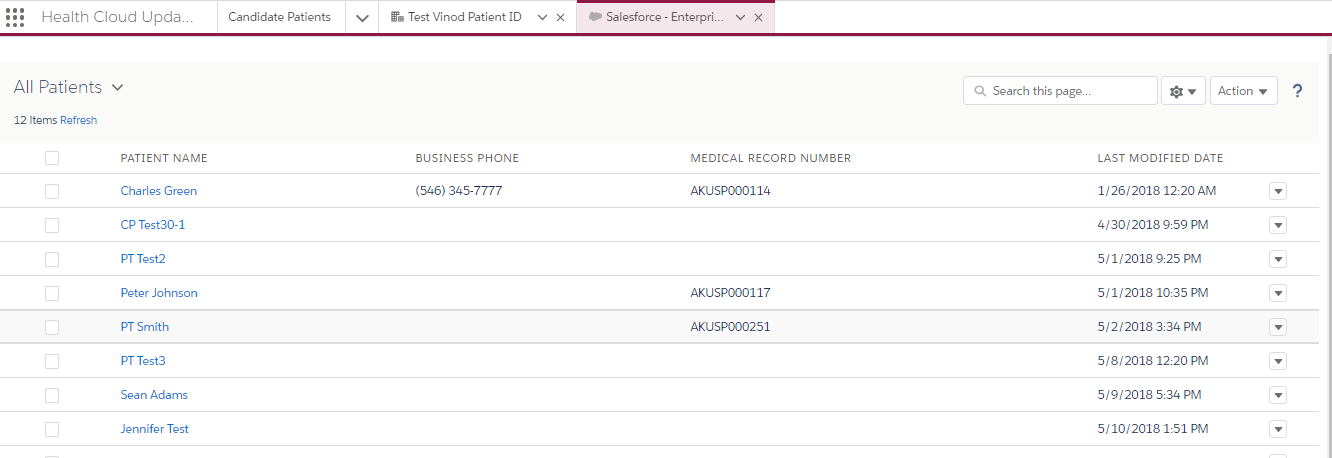Click date 1/26/2018 12:20 AM
1332x458 pixels.
tap(1157, 191)
